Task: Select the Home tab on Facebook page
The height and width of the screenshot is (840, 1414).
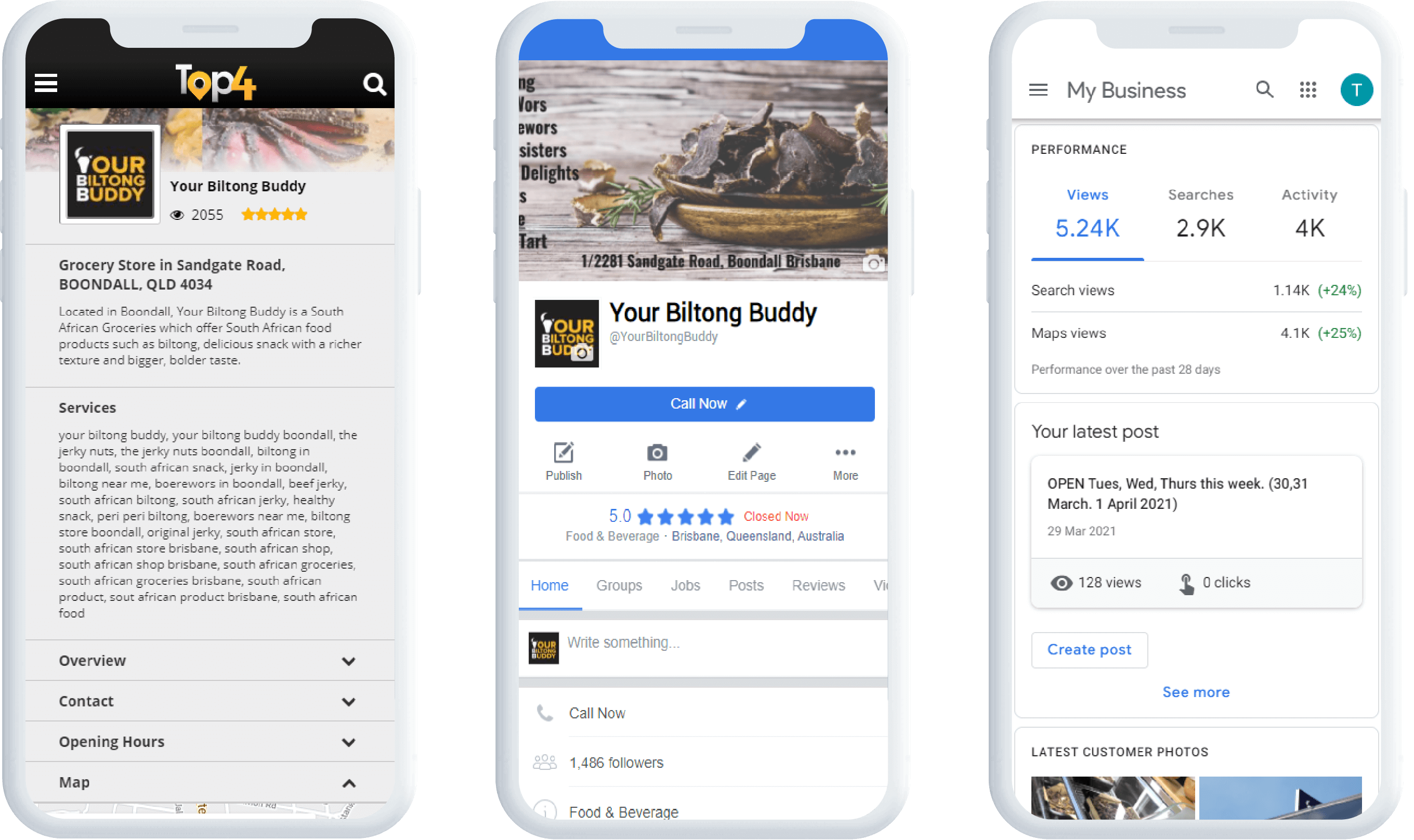Action: (549, 585)
